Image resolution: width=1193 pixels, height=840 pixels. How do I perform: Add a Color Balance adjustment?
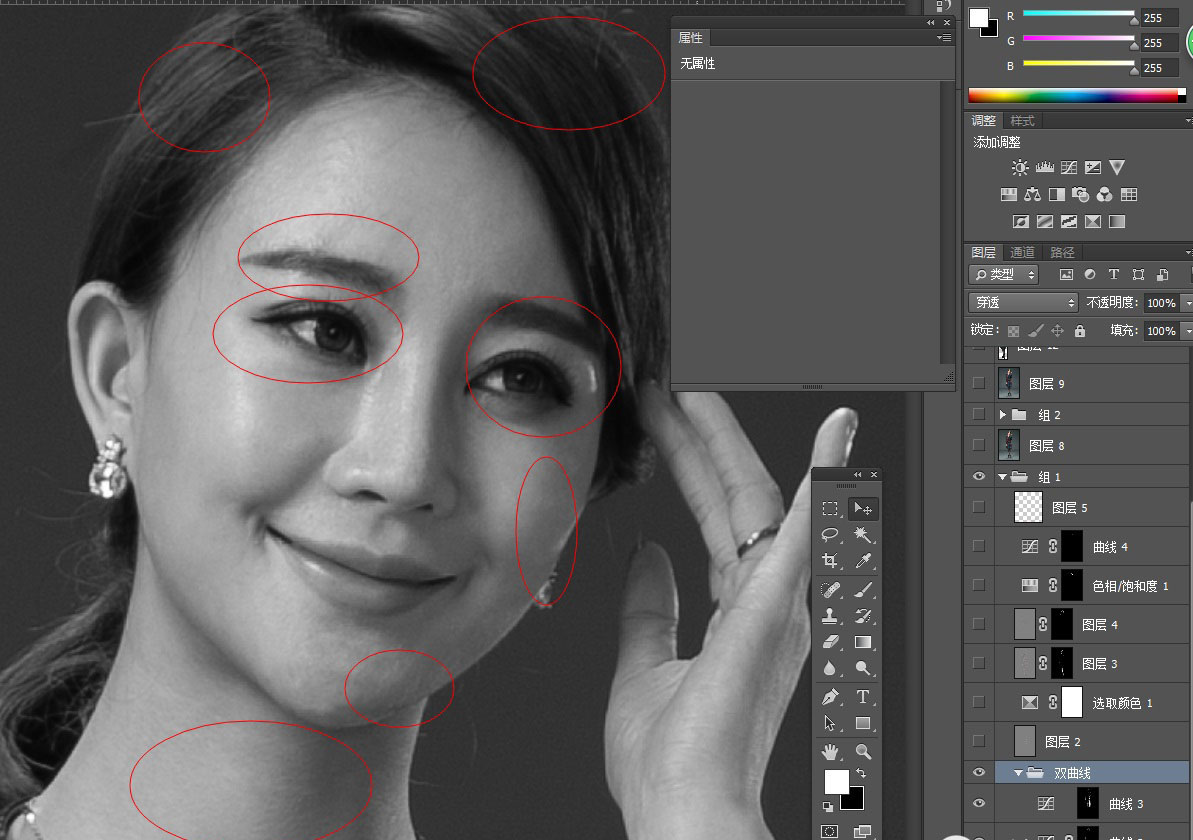click(x=1032, y=195)
